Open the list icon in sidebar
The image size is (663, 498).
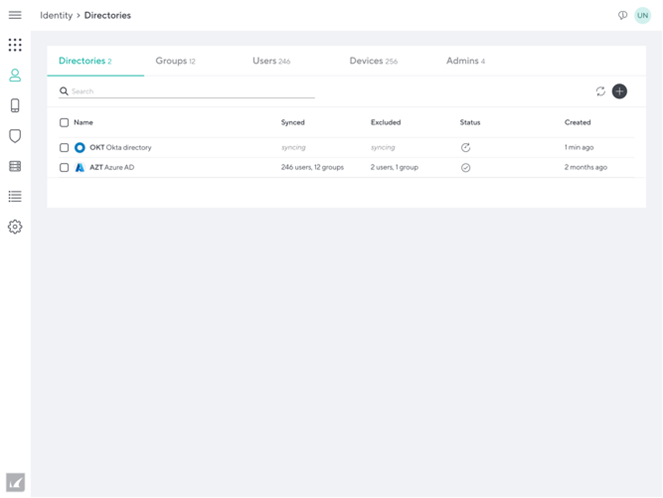coord(15,197)
